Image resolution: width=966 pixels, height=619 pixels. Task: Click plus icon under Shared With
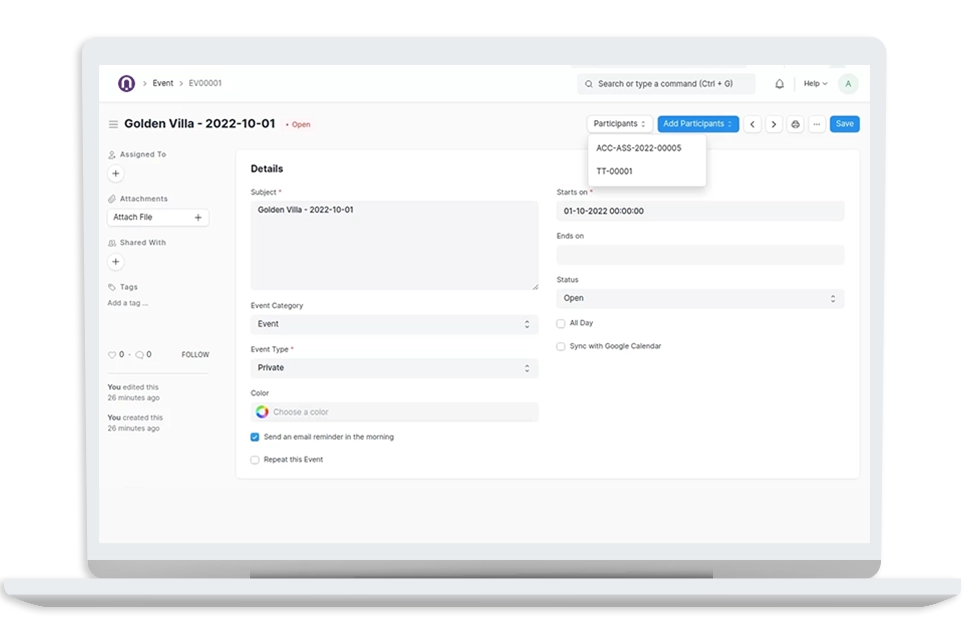coord(116,262)
